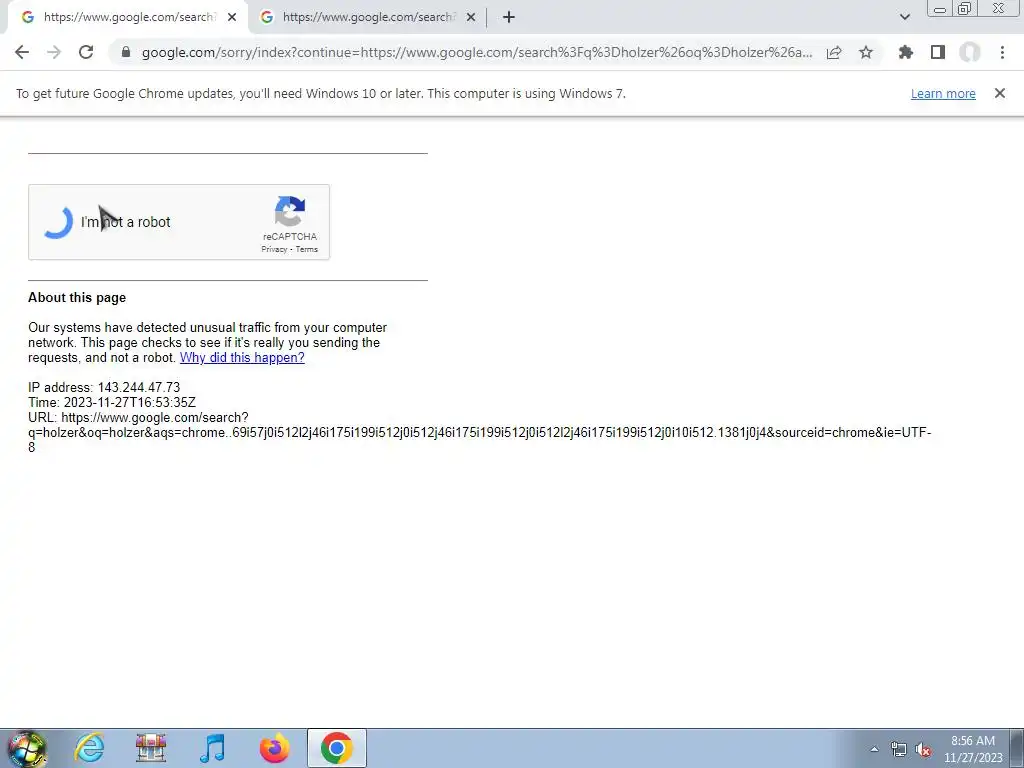
Task: Launch Firefox from the taskbar
Action: pyautogui.click(x=275, y=748)
